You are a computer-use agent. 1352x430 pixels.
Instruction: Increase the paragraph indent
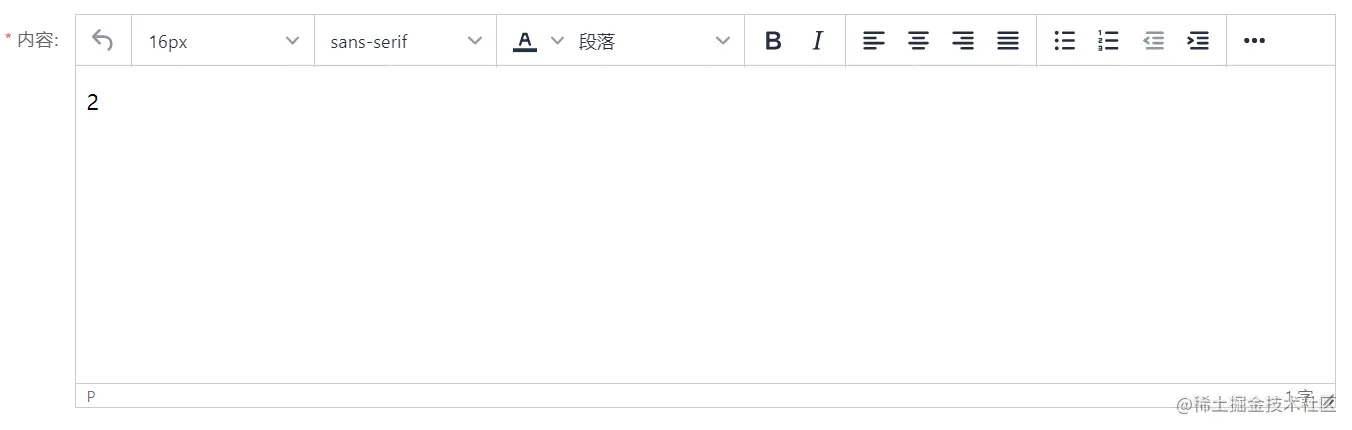pos(1198,41)
